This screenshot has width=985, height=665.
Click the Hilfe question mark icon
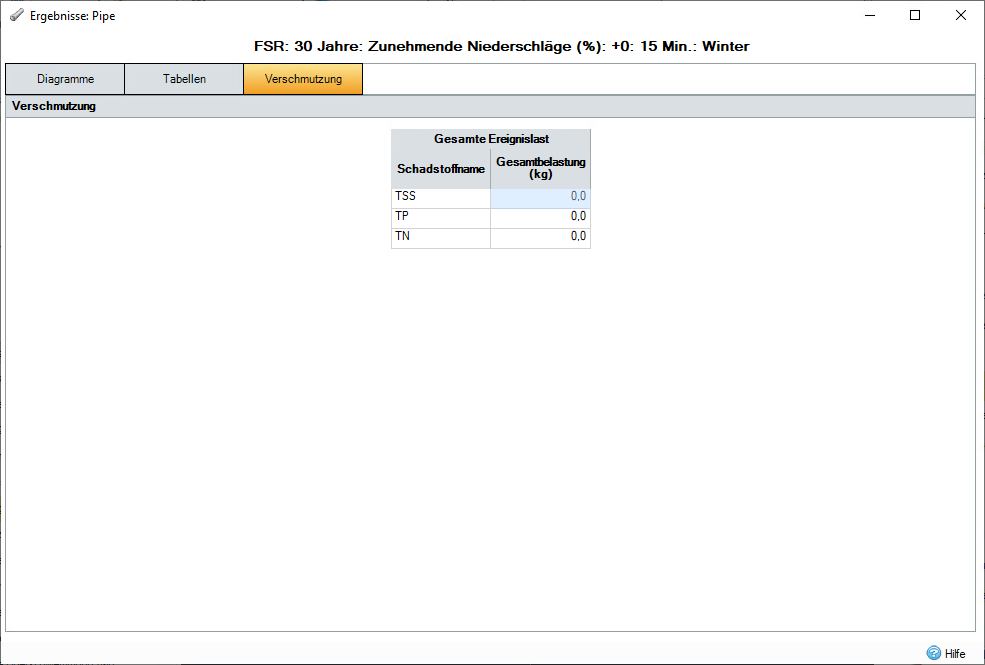pyautogui.click(x=933, y=653)
